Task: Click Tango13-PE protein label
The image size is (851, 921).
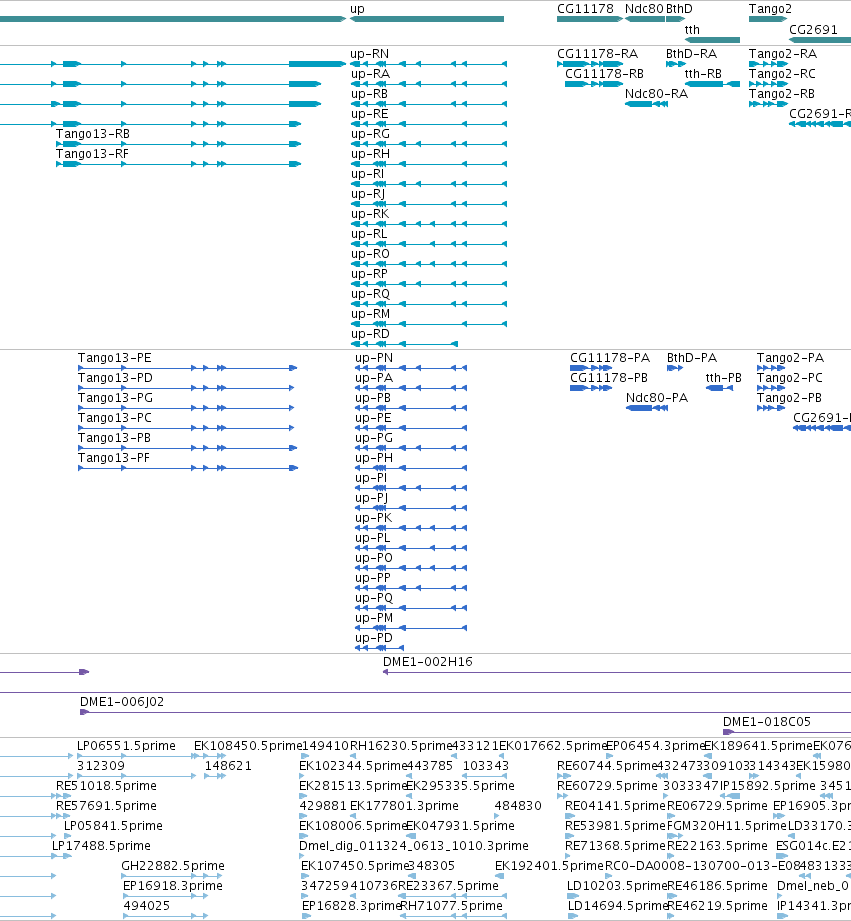Action: [114, 358]
